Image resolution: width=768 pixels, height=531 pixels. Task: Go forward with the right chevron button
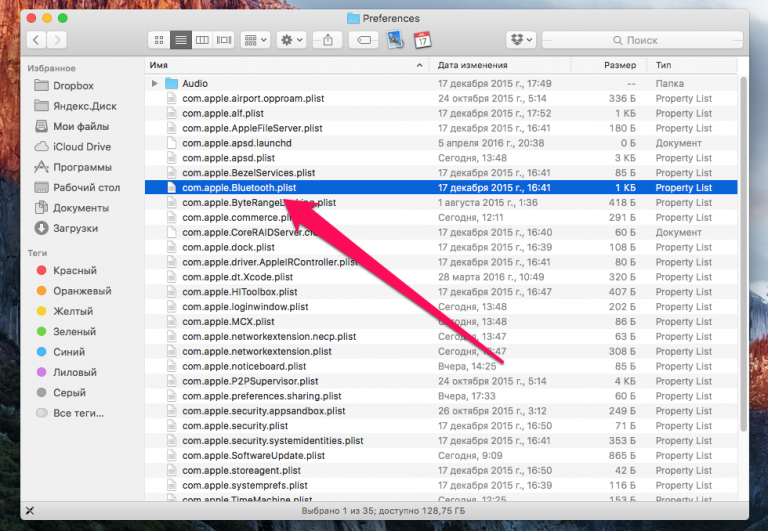(57, 40)
